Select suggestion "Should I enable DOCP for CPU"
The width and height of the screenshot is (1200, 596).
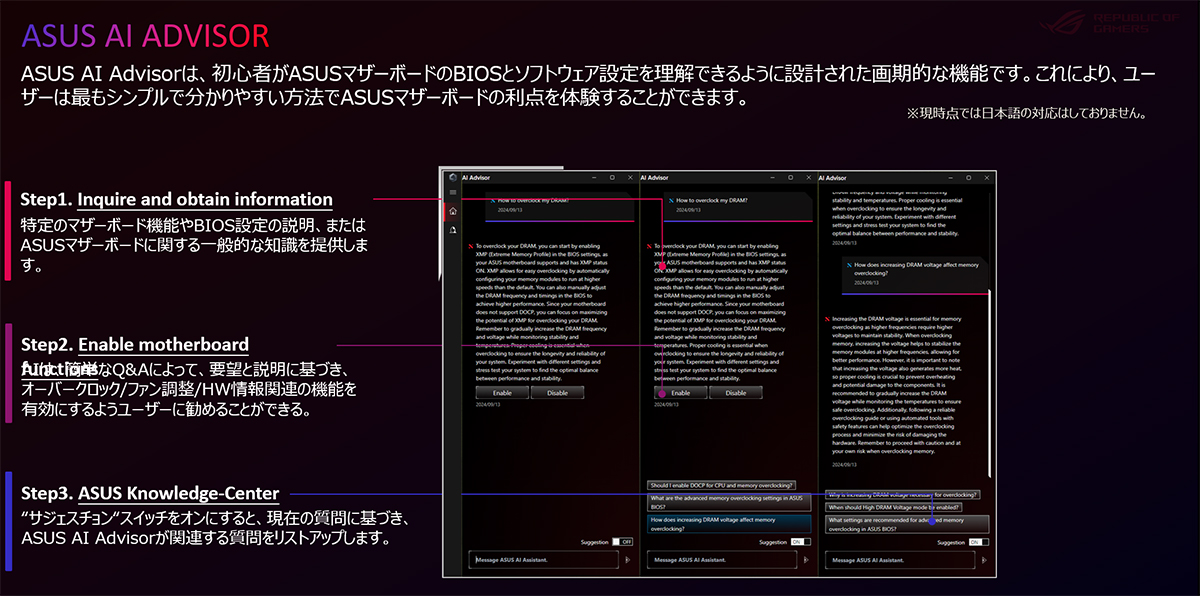click(x=721, y=484)
